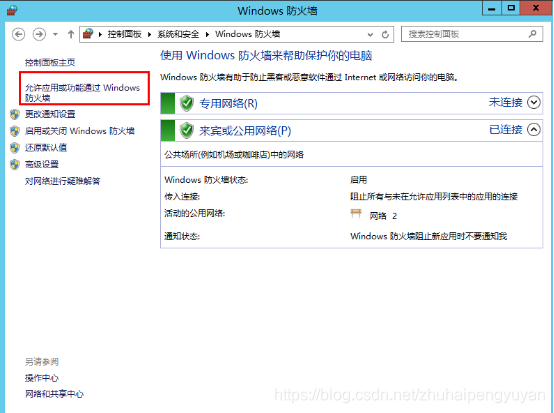This screenshot has height=413, width=554.
Task: Refresh the Windows Firewall page
Action: [385, 34]
